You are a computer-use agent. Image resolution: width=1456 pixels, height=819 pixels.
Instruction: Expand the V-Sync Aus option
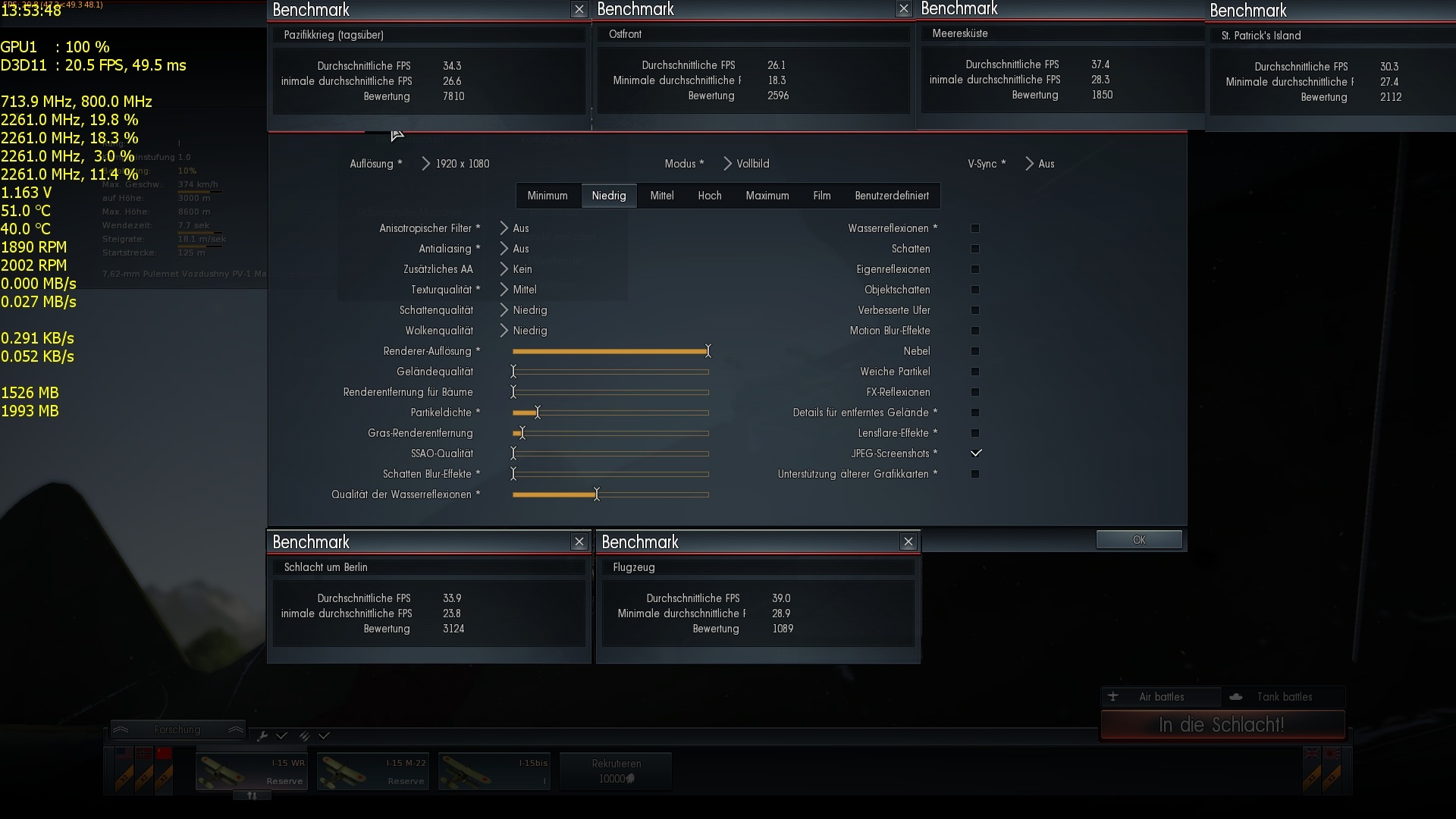(x=1045, y=164)
